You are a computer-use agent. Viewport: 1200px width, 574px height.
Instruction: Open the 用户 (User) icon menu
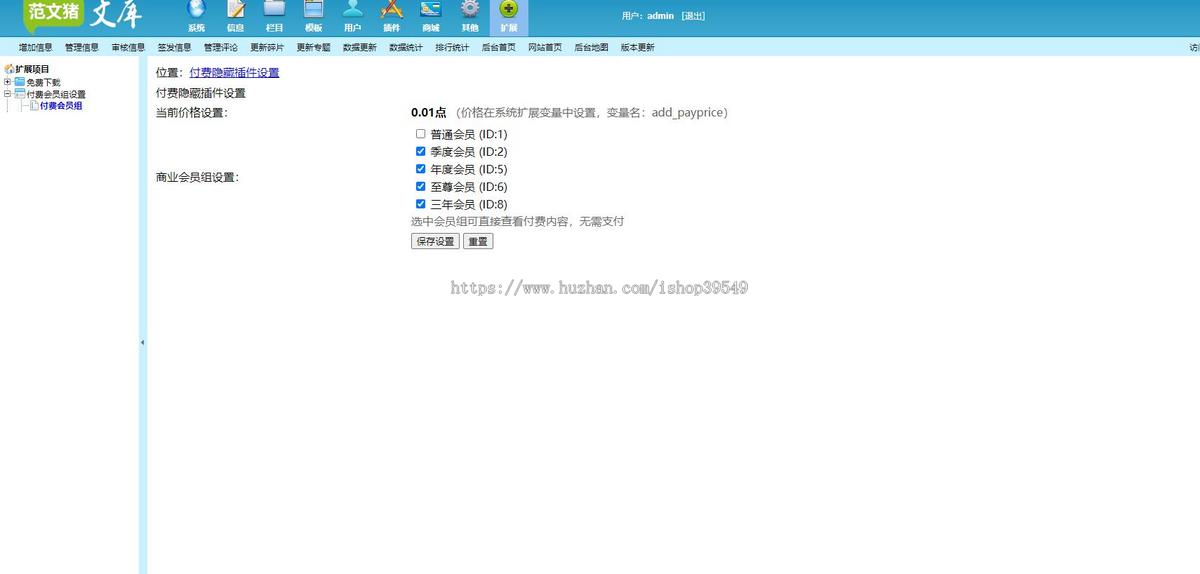(352, 15)
